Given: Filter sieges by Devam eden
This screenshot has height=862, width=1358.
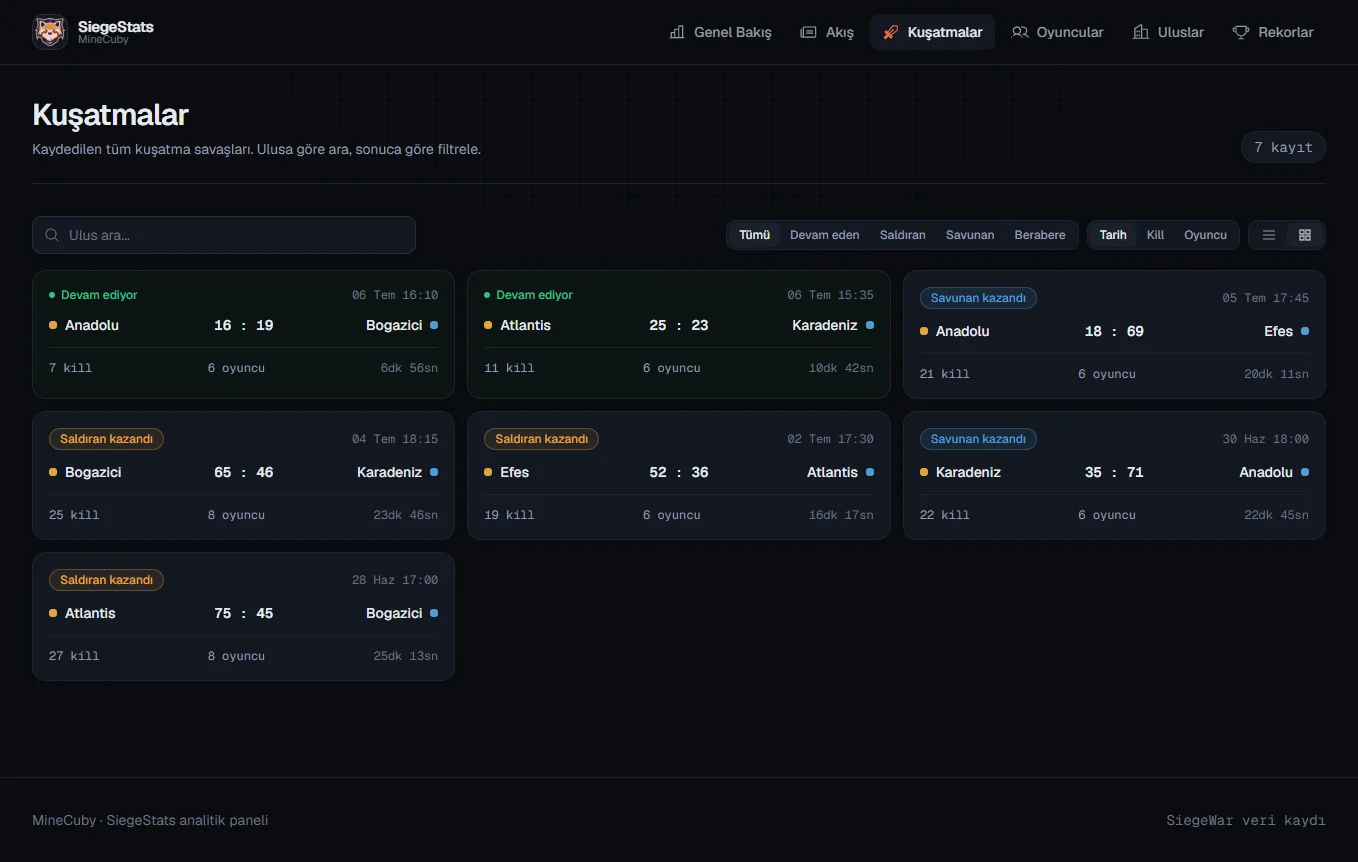Looking at the screenshot, I should 825,235.
